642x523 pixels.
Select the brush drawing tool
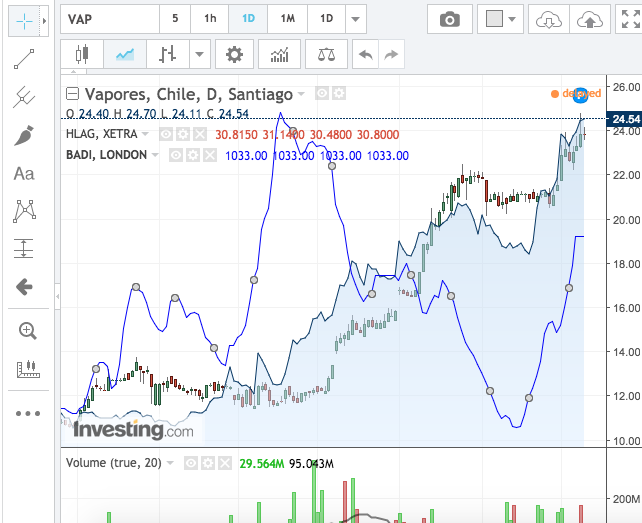24,136
